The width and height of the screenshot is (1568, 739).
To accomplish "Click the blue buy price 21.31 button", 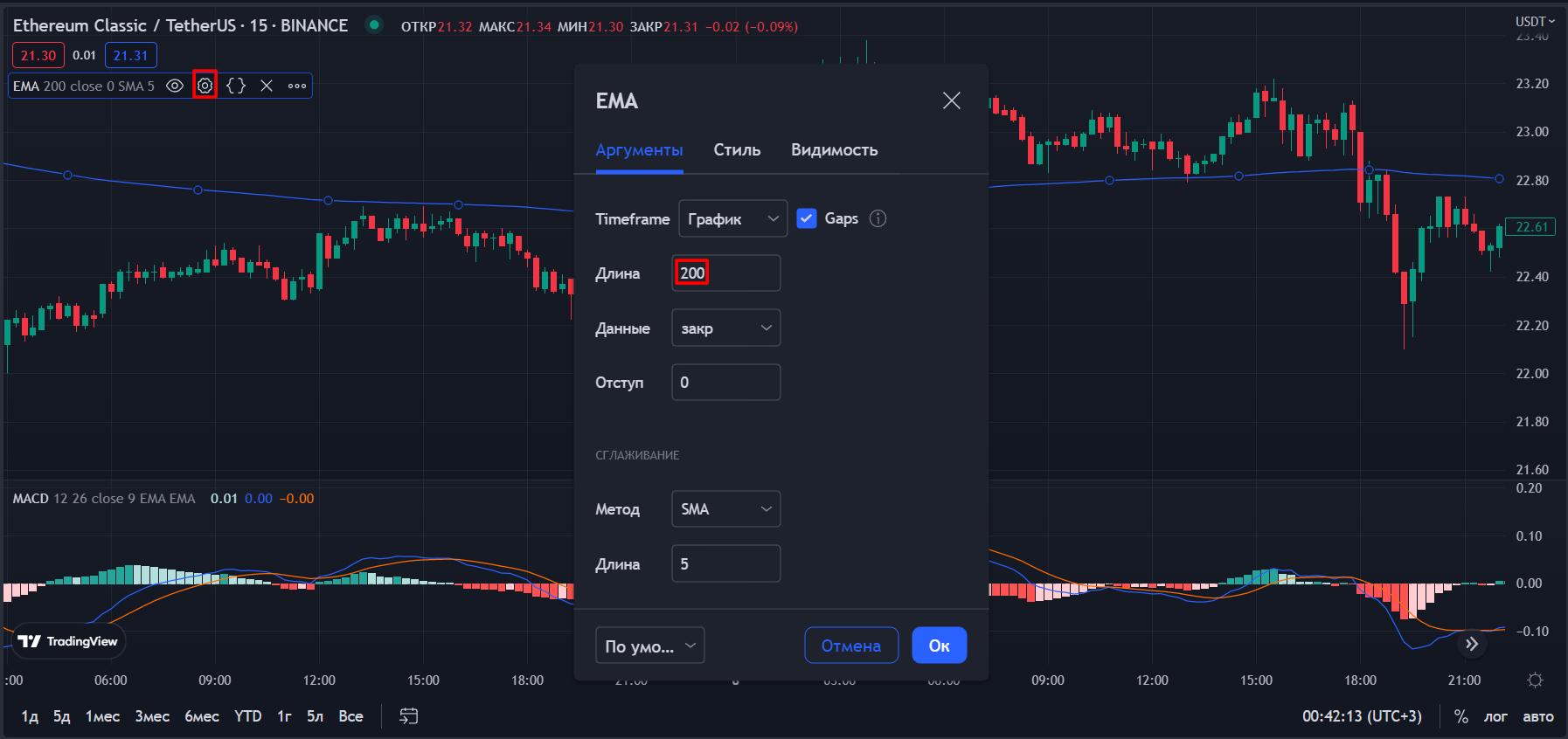I will [131, 55].
